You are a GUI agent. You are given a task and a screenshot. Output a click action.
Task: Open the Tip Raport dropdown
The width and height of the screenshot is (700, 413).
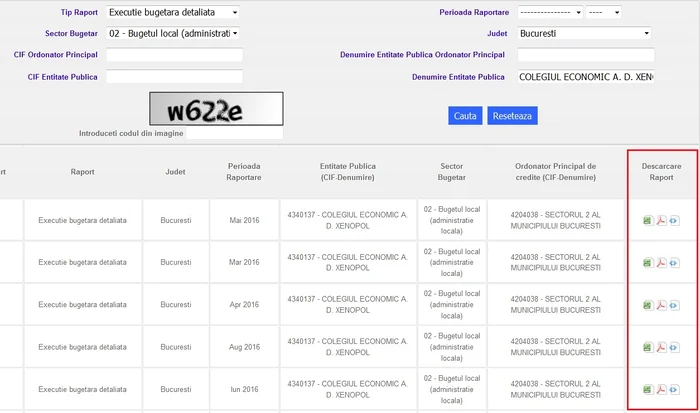pyautogui.click(x=173, y=12)
